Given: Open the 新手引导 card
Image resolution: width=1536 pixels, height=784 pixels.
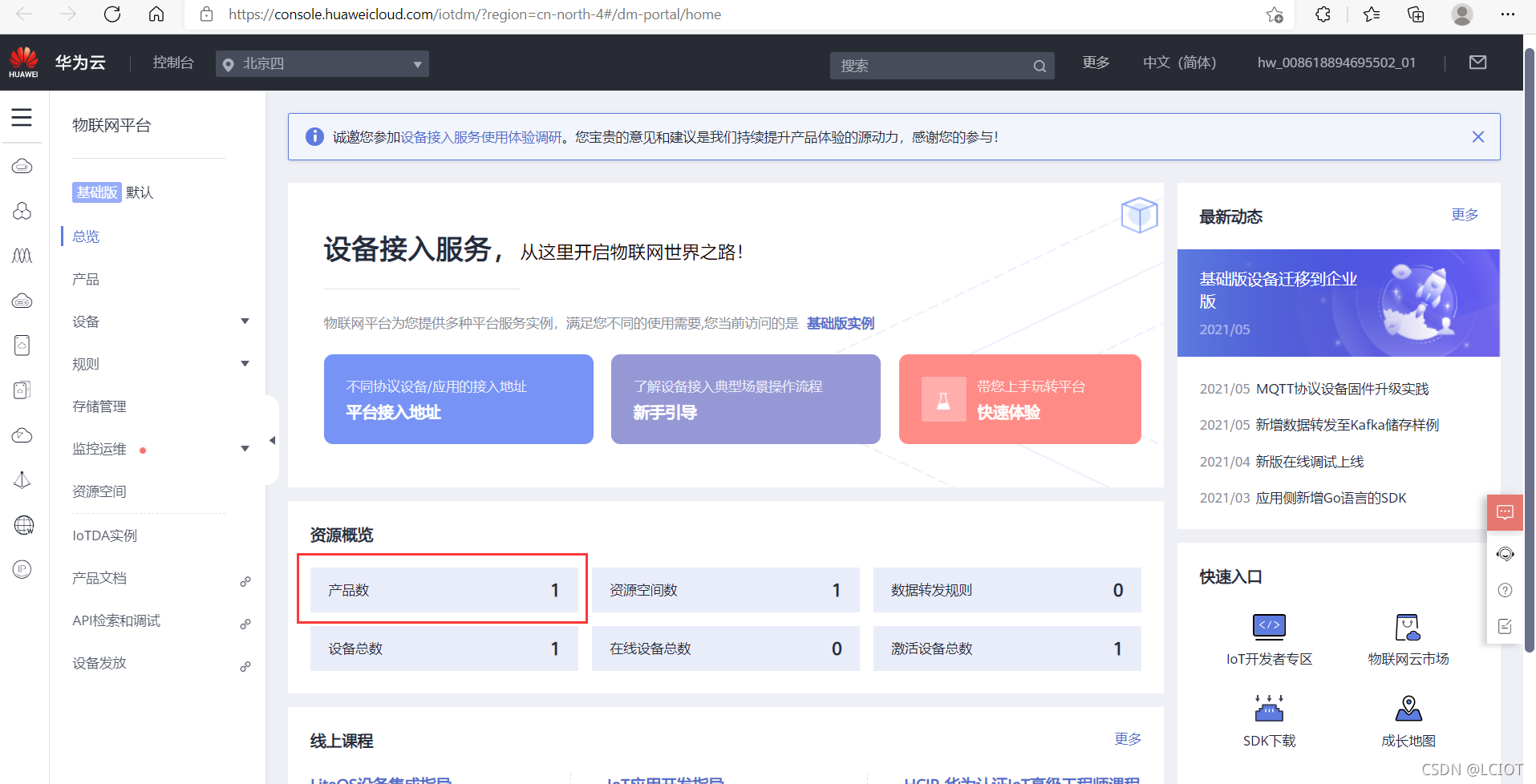Looking at the screenshot, I should [746, 399].
